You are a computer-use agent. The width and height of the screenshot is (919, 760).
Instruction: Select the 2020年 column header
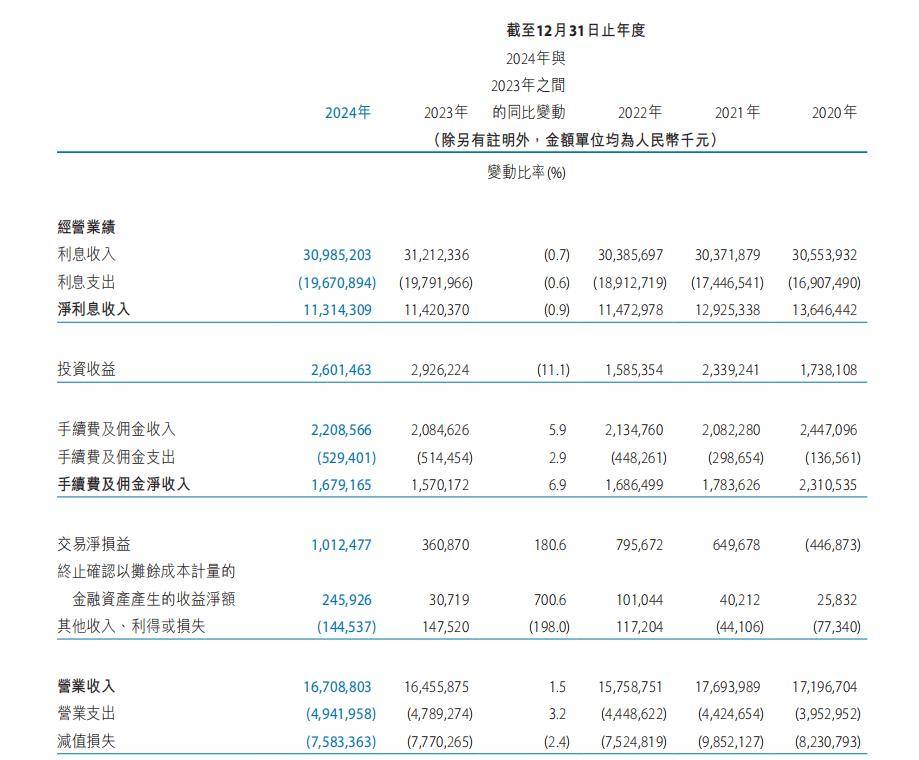pos(834,113)
